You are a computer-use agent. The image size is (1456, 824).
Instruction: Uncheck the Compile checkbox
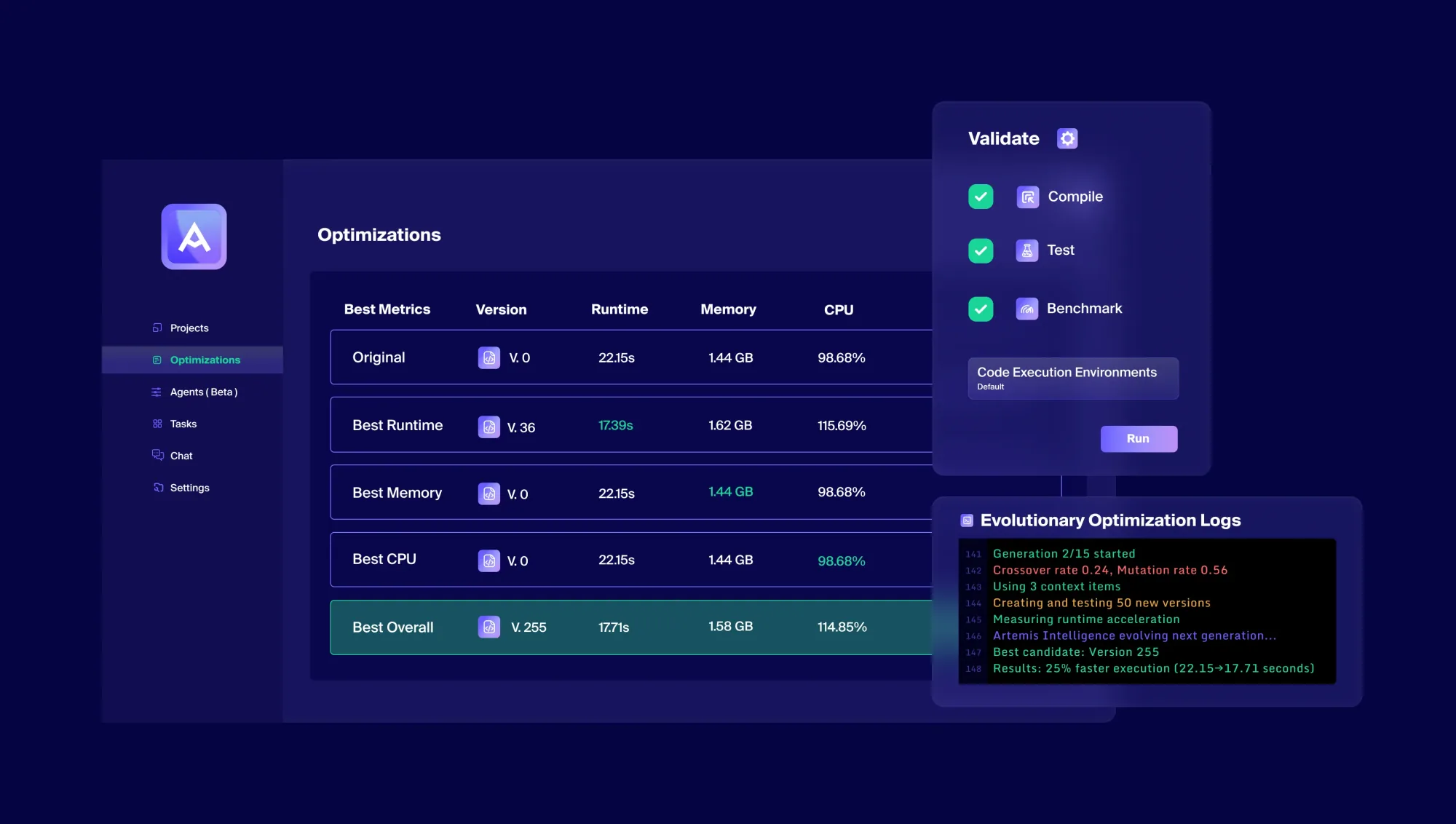pos(981,197)
